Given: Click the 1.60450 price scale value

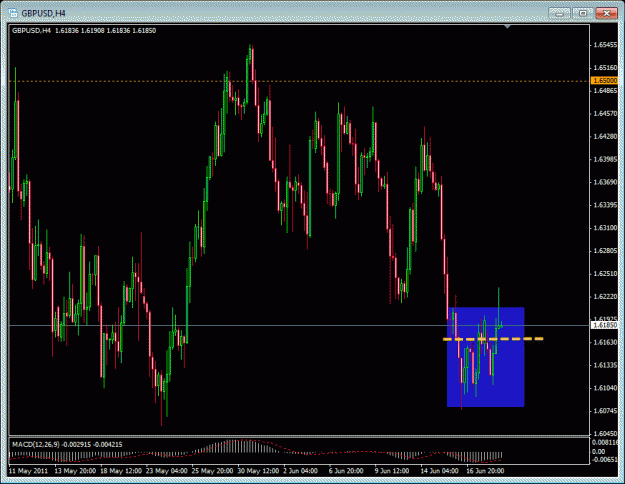Looking at the screenshot, I should [x=605, y=433].
